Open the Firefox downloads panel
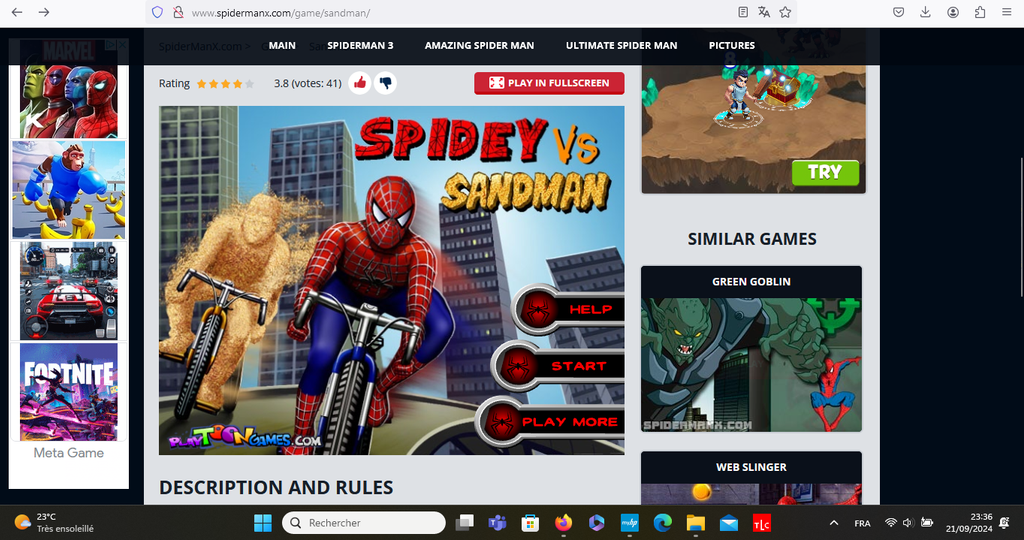 pos(925,12)
